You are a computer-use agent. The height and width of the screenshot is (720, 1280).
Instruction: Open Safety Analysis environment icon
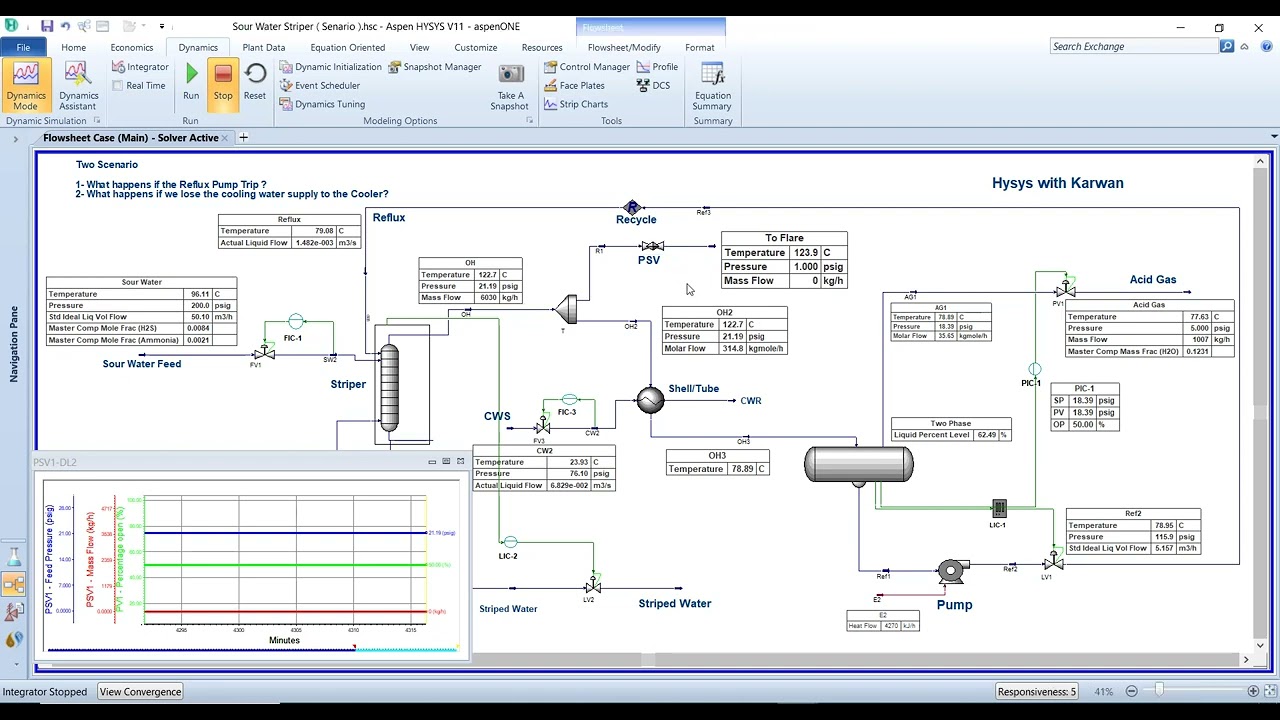click(x=14, y=611)
